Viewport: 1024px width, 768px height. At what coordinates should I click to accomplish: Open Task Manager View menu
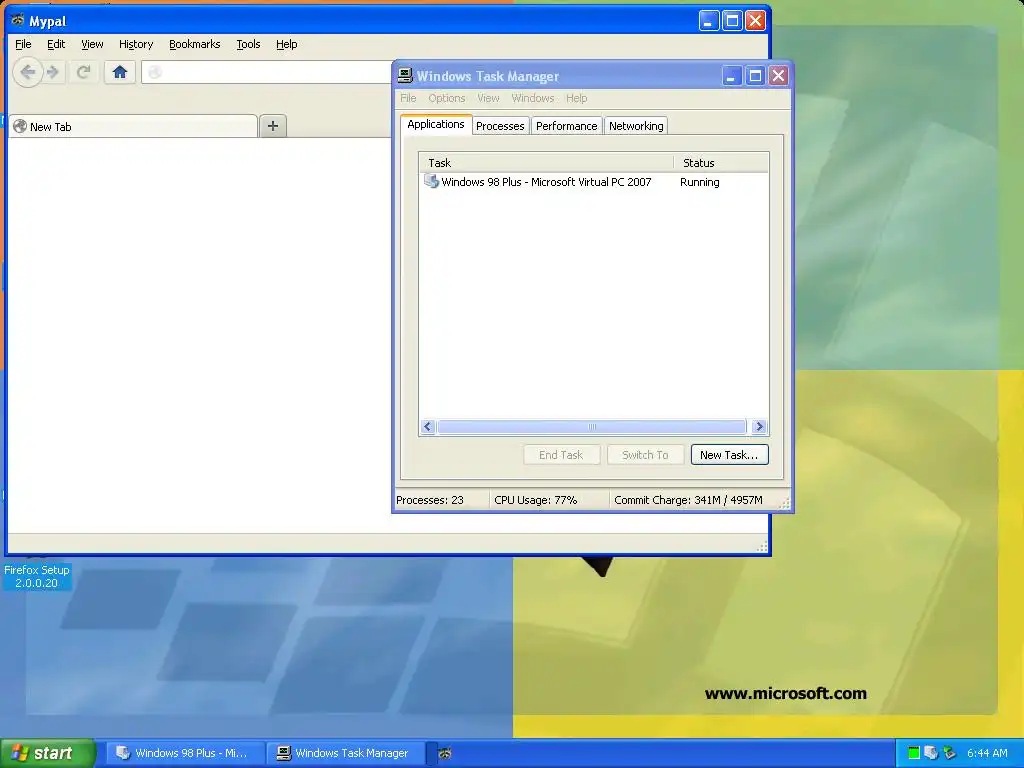coord(488,98)
